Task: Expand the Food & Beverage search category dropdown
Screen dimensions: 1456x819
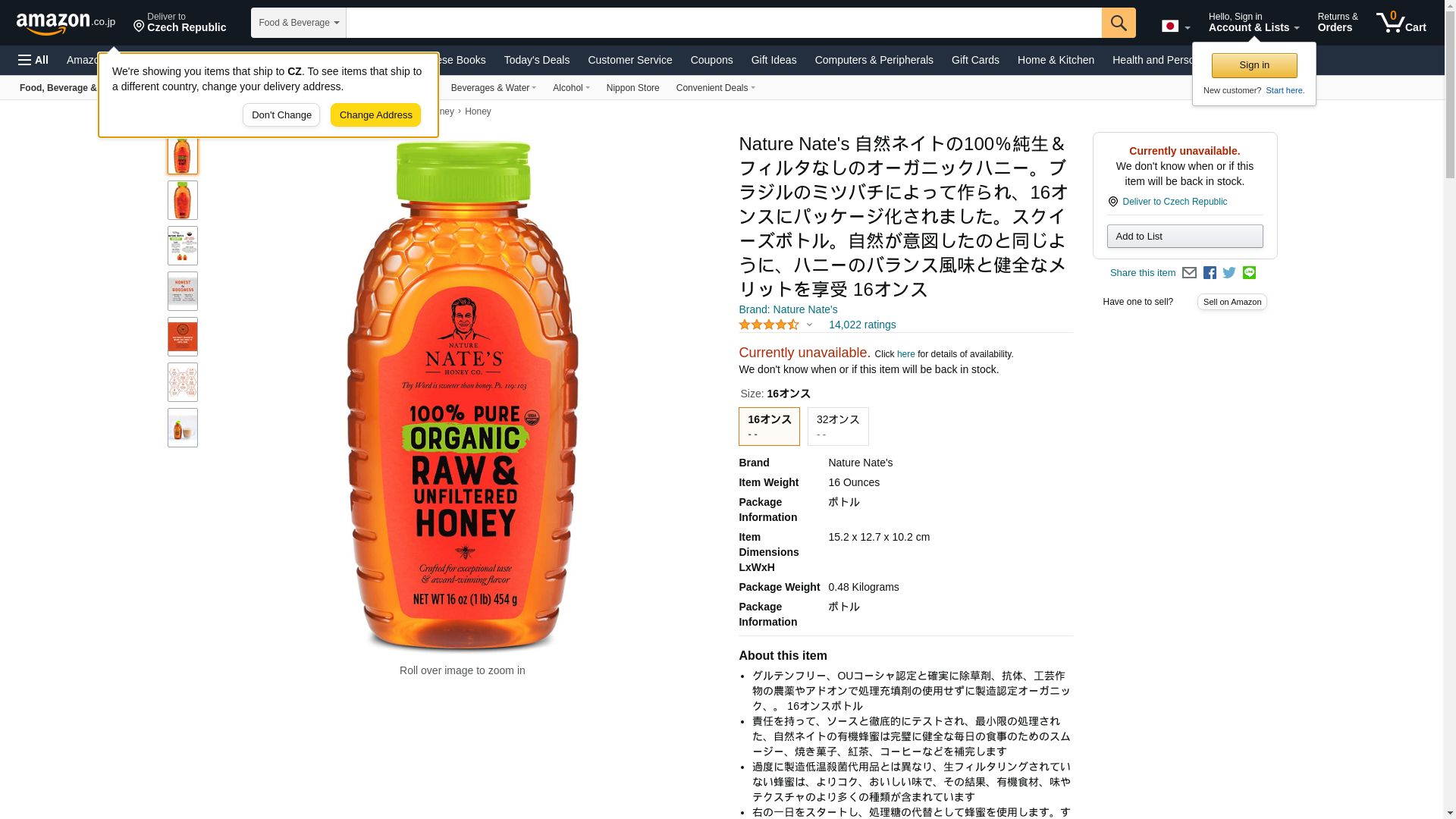Action: click(x=298, y=23)
